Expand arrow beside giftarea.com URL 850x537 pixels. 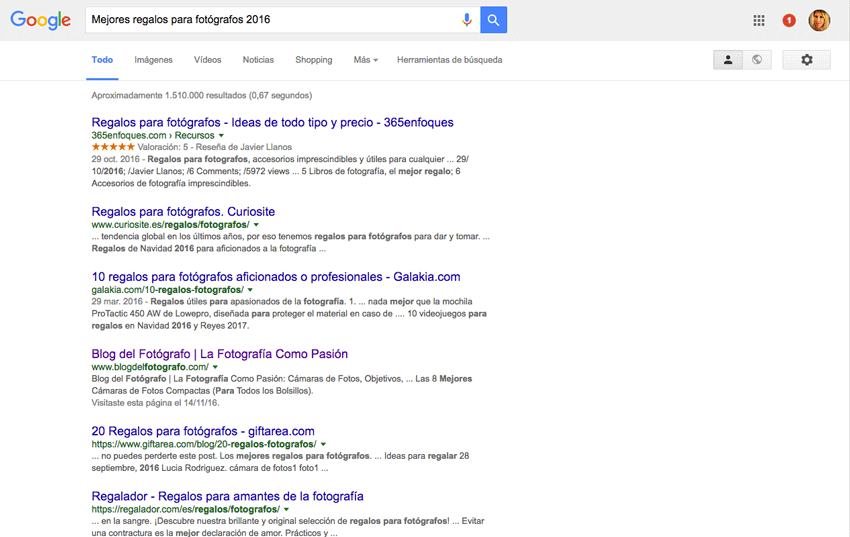[x=324, y=444]
